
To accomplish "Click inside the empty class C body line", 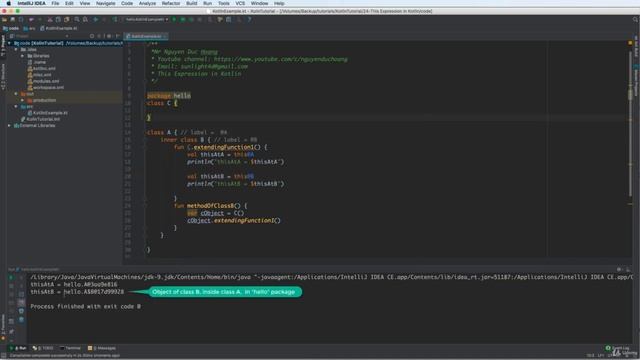I will point(384,110).
